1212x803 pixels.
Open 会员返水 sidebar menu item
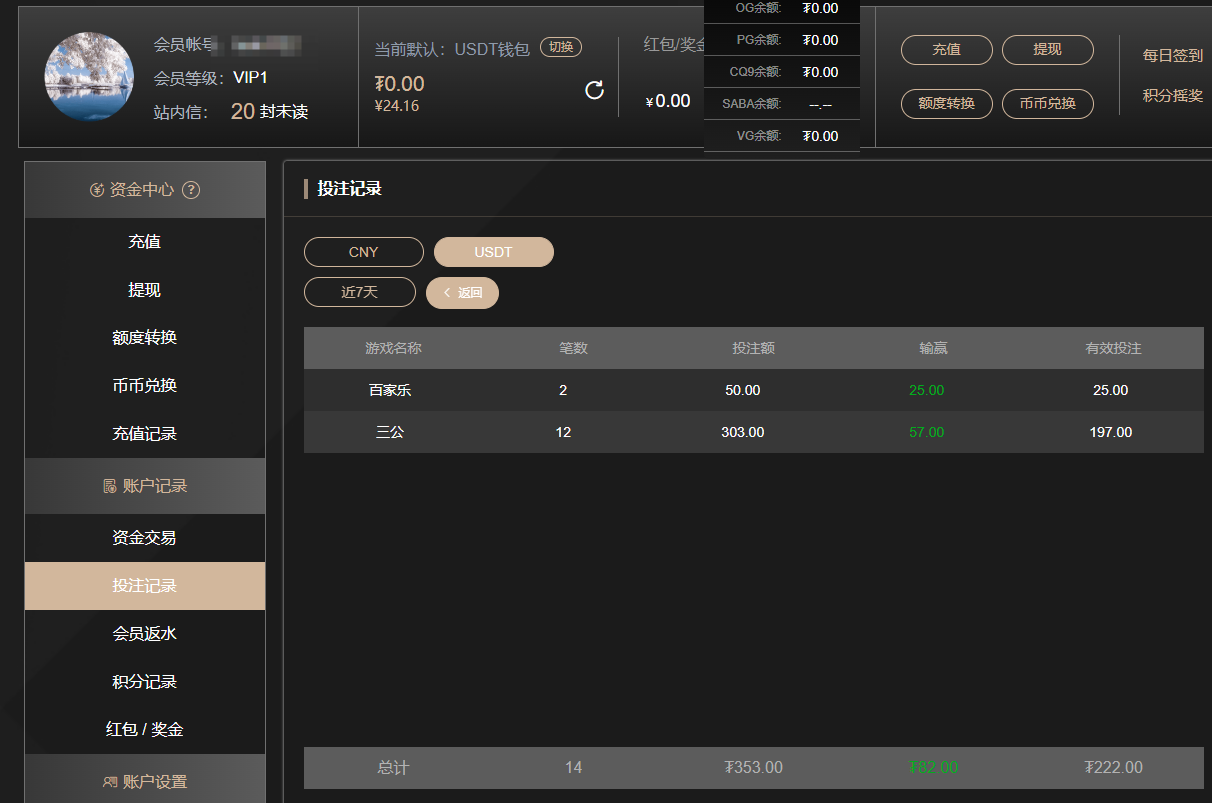pyautogui.click(x=144, y=633)
